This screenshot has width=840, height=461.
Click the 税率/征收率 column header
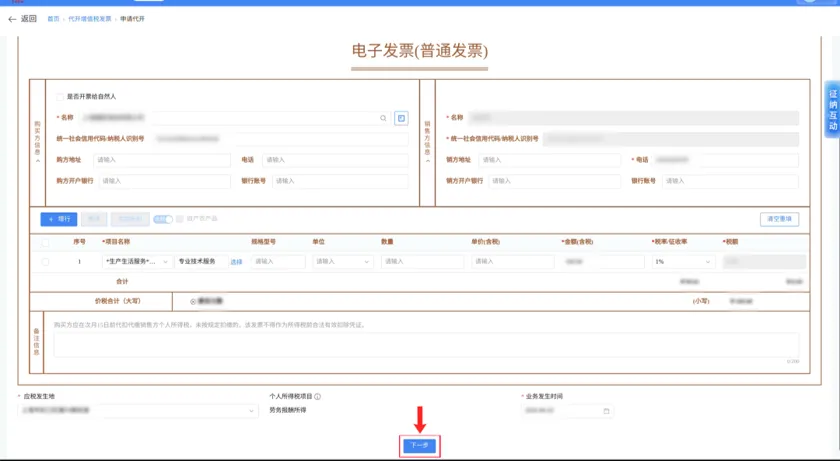tap(670, 242)
